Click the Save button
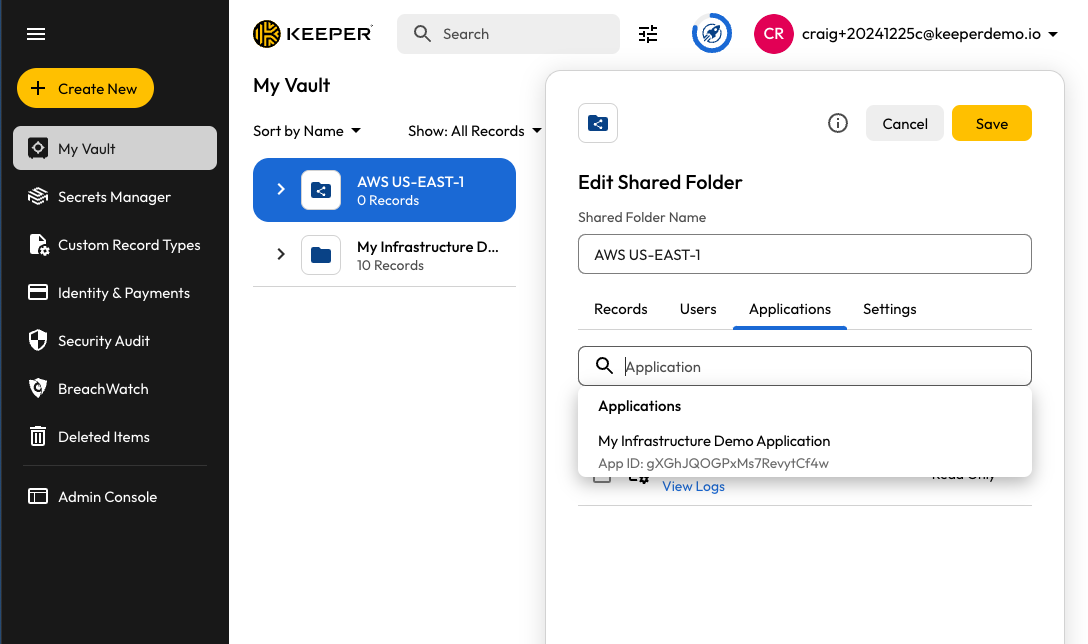 click(x=991, y=123)
